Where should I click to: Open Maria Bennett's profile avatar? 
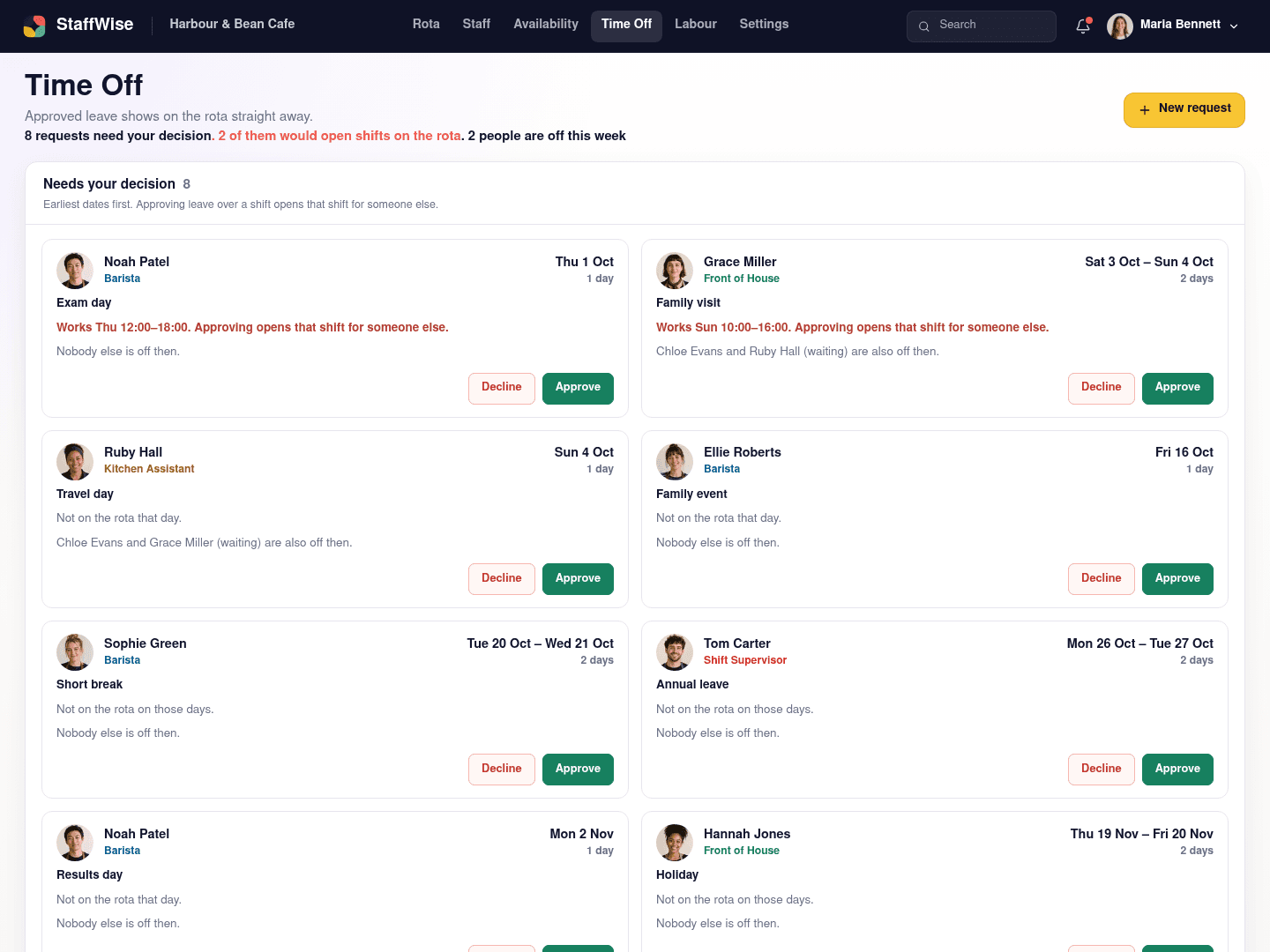(x=1119, y=26)
